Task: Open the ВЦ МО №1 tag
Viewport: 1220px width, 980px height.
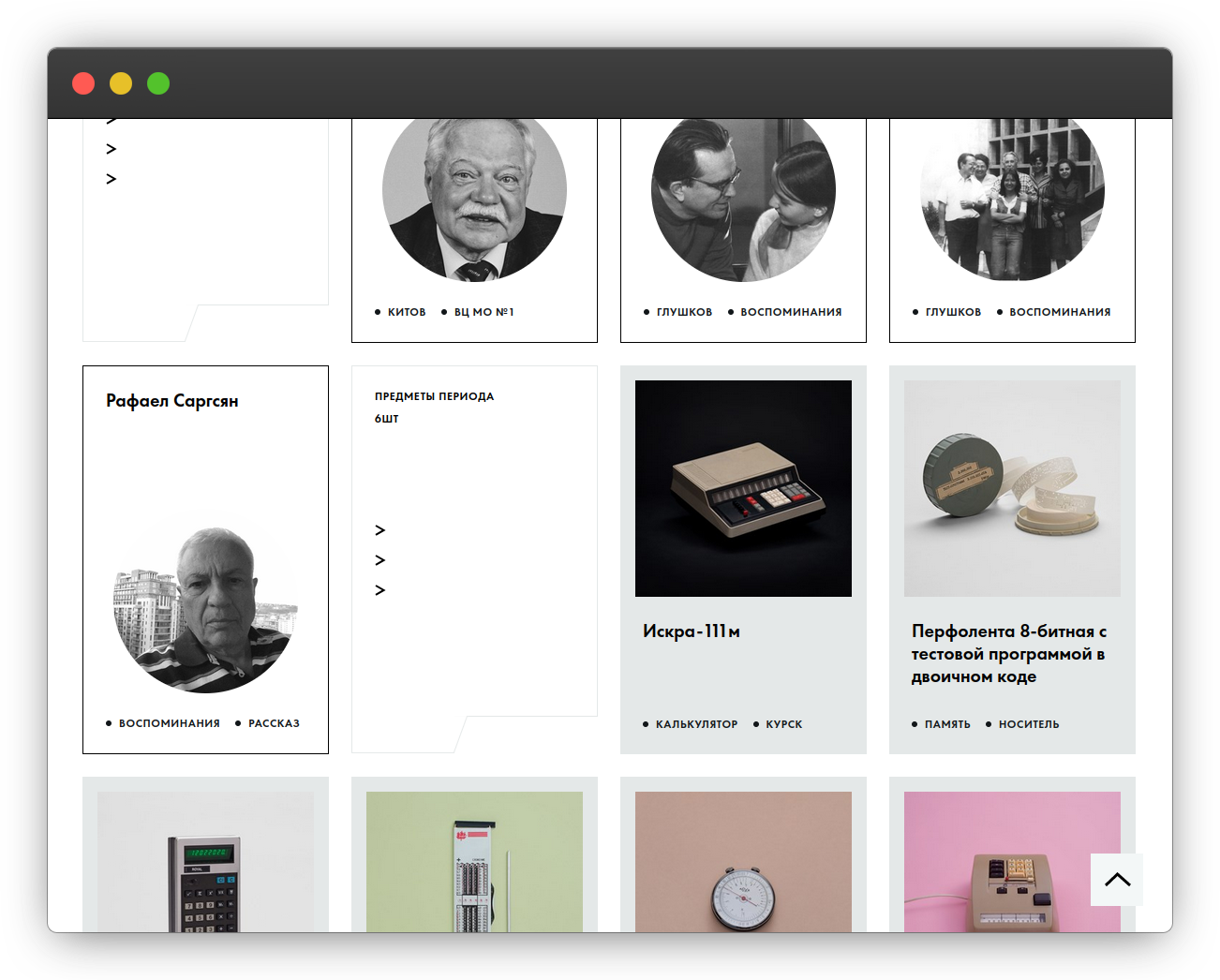Action: [x=484, y=311]
